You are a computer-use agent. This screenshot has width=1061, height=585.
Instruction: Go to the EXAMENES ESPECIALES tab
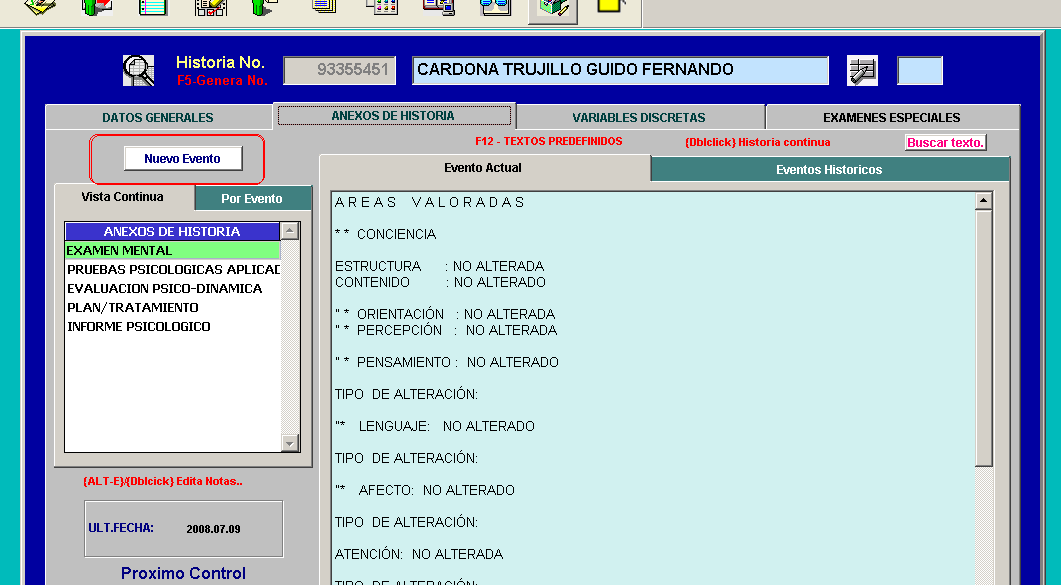[x=892, y=118]
